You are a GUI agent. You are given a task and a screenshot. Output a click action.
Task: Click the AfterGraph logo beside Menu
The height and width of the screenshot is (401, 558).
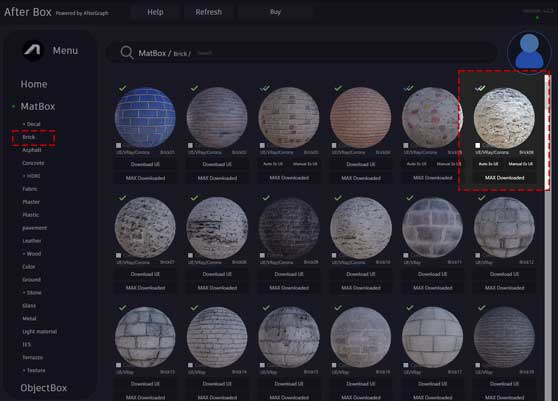coord(33,50)
